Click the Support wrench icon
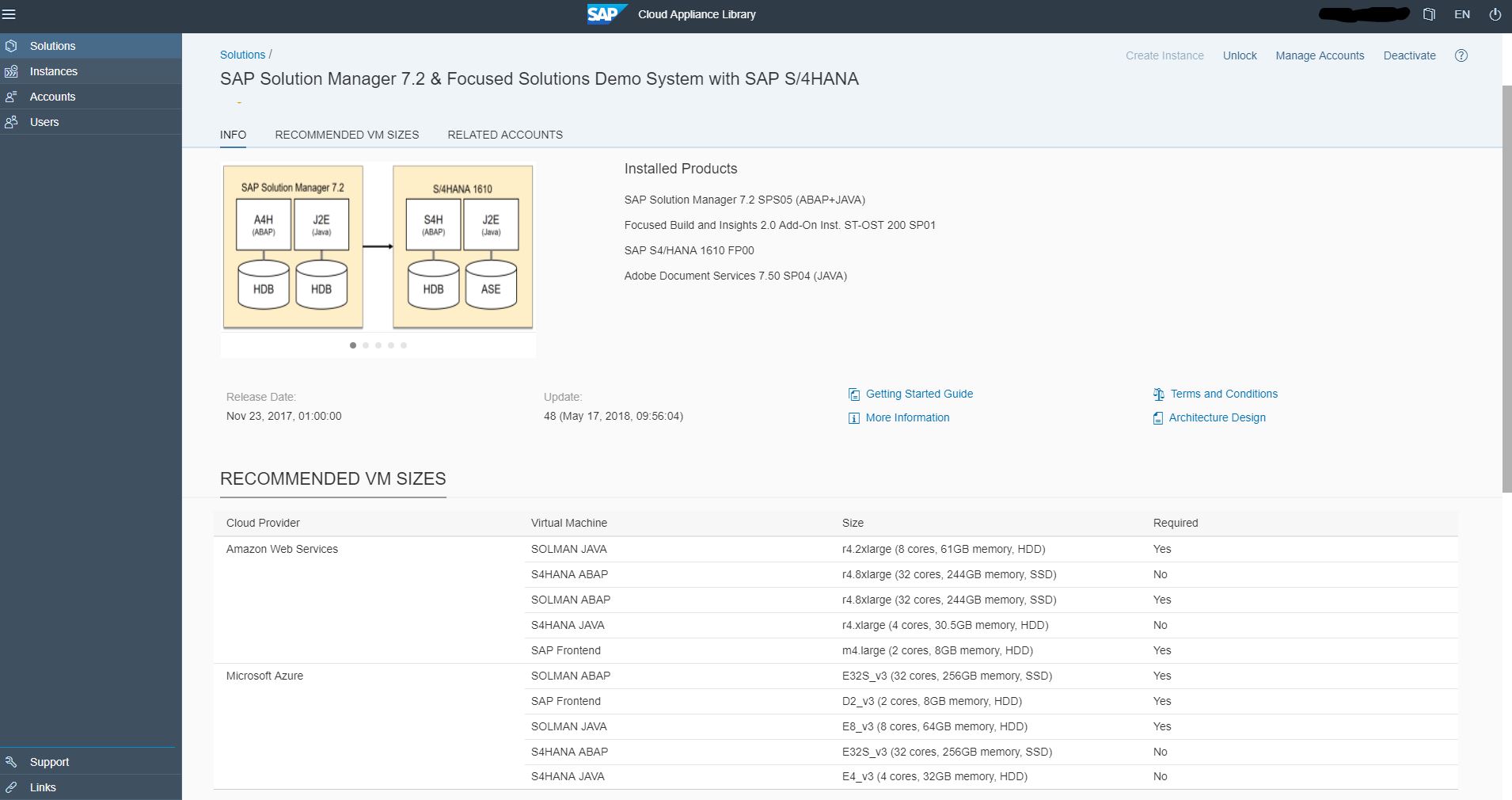The height and width of the screenshot is (800, 1512). 11,762
